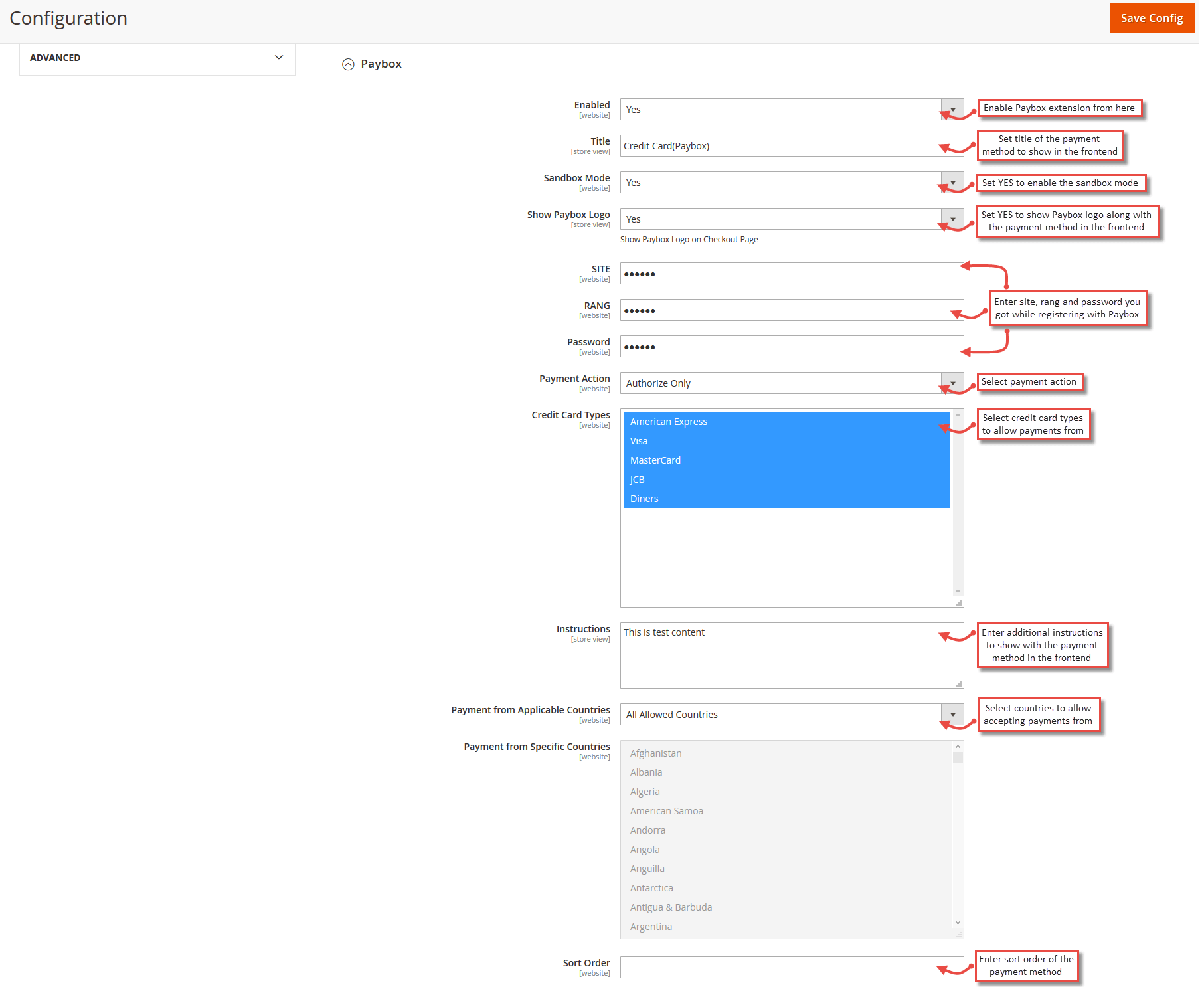Click countries list scroll-down arrow
Viewport: 1204px width, 987px height.
(958, 923)
